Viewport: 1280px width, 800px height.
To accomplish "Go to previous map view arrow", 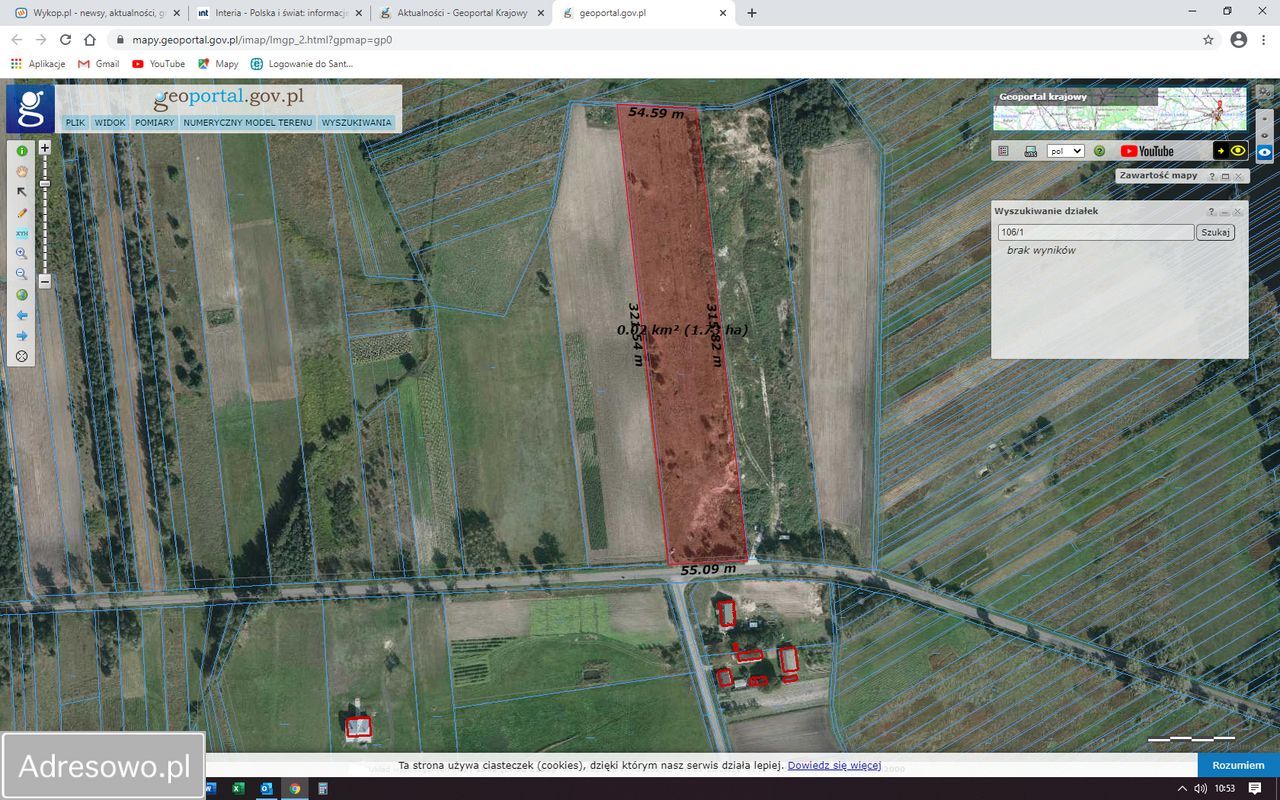I will tap(21, 315).
